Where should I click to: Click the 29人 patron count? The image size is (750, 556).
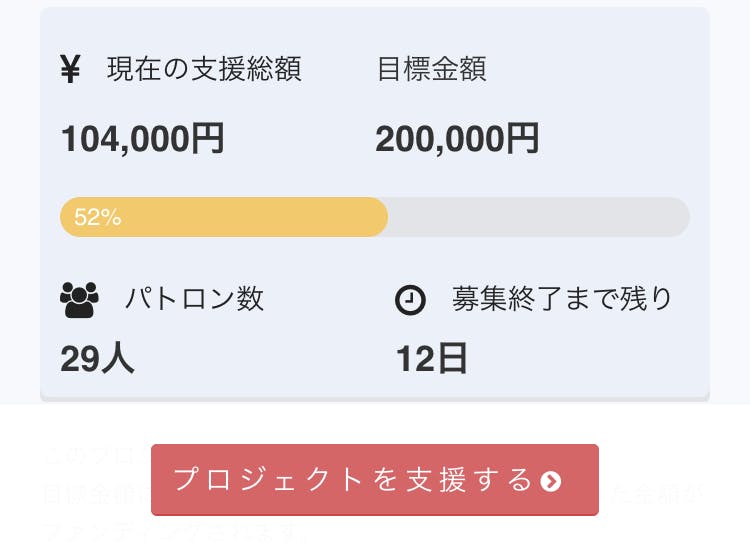coord(97,358)
